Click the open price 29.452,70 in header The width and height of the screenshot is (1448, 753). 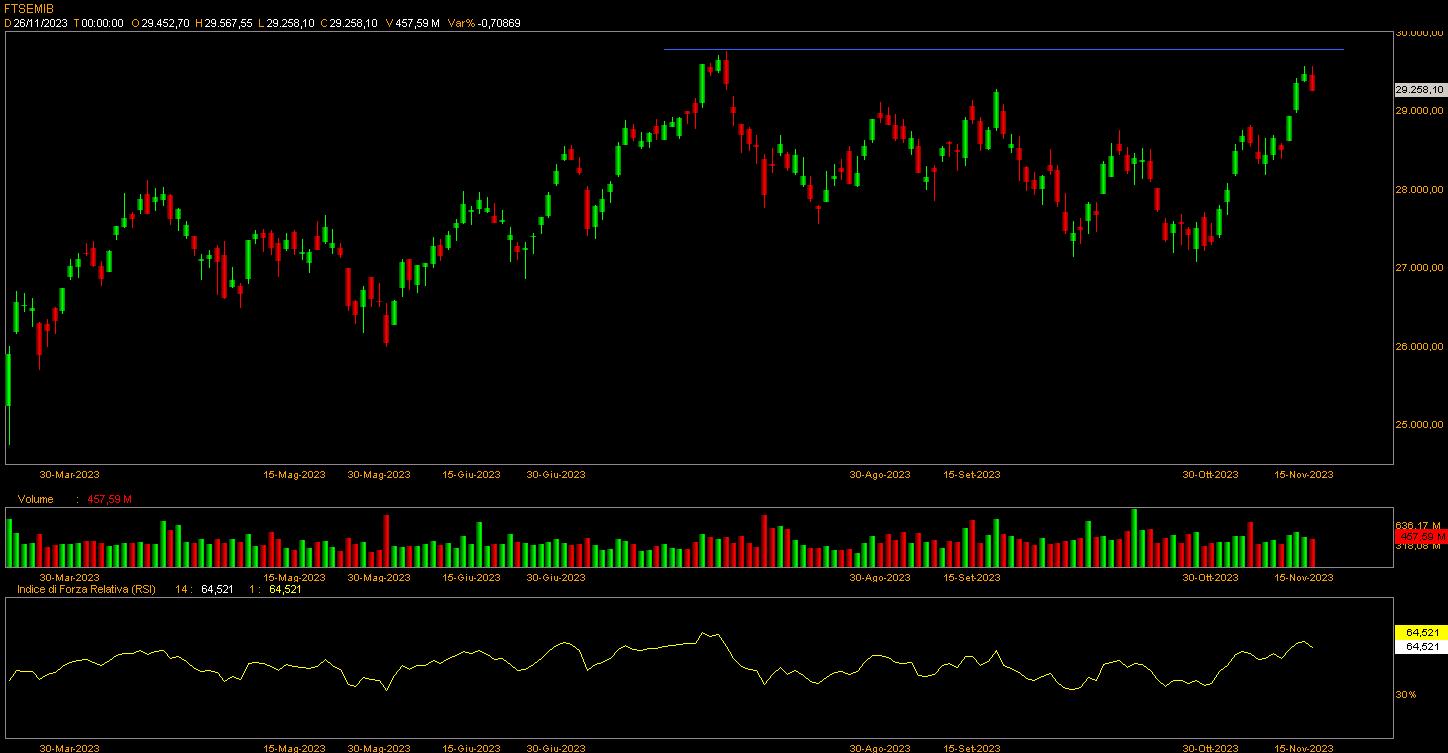point(165,22)
